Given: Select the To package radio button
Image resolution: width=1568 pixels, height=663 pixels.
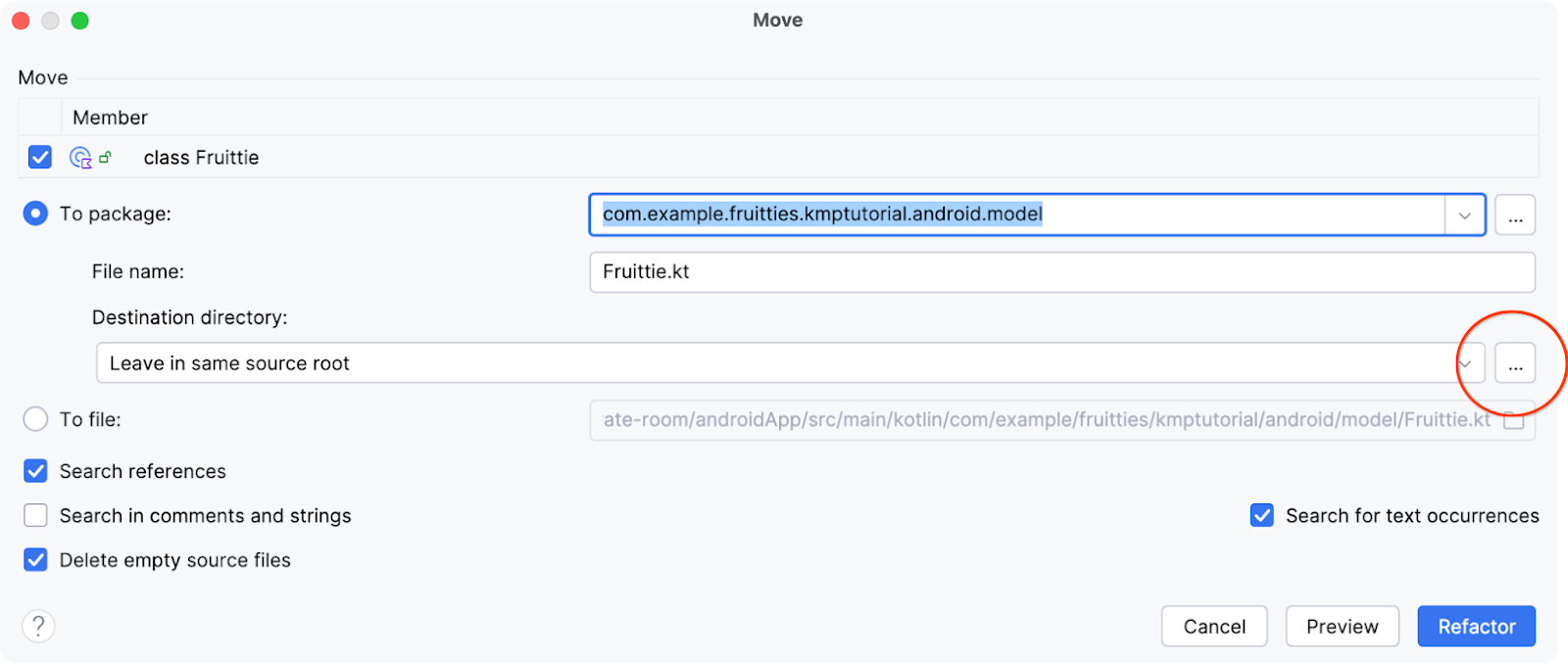Looking at the screenshot, I should (35, 213).
